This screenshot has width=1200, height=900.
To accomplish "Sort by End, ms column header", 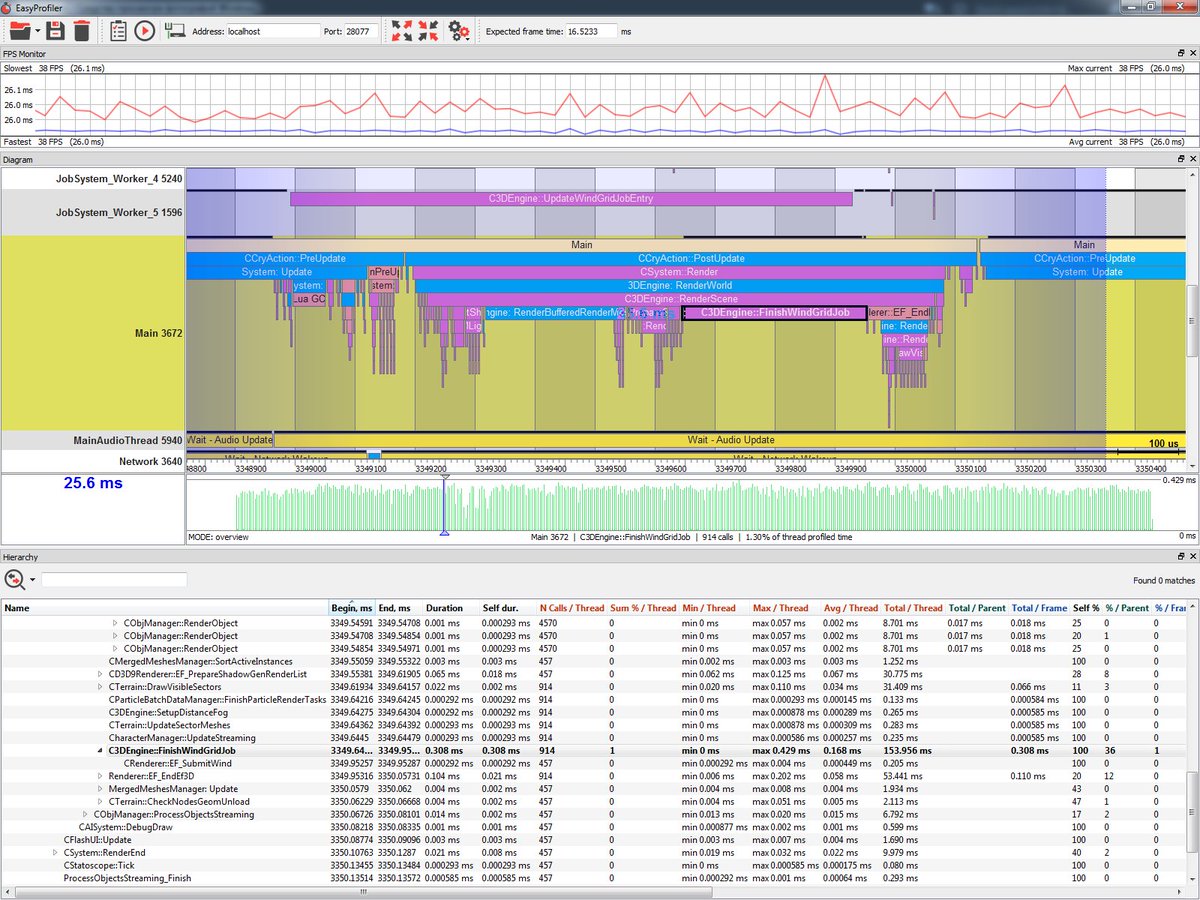I will [399, 608].
